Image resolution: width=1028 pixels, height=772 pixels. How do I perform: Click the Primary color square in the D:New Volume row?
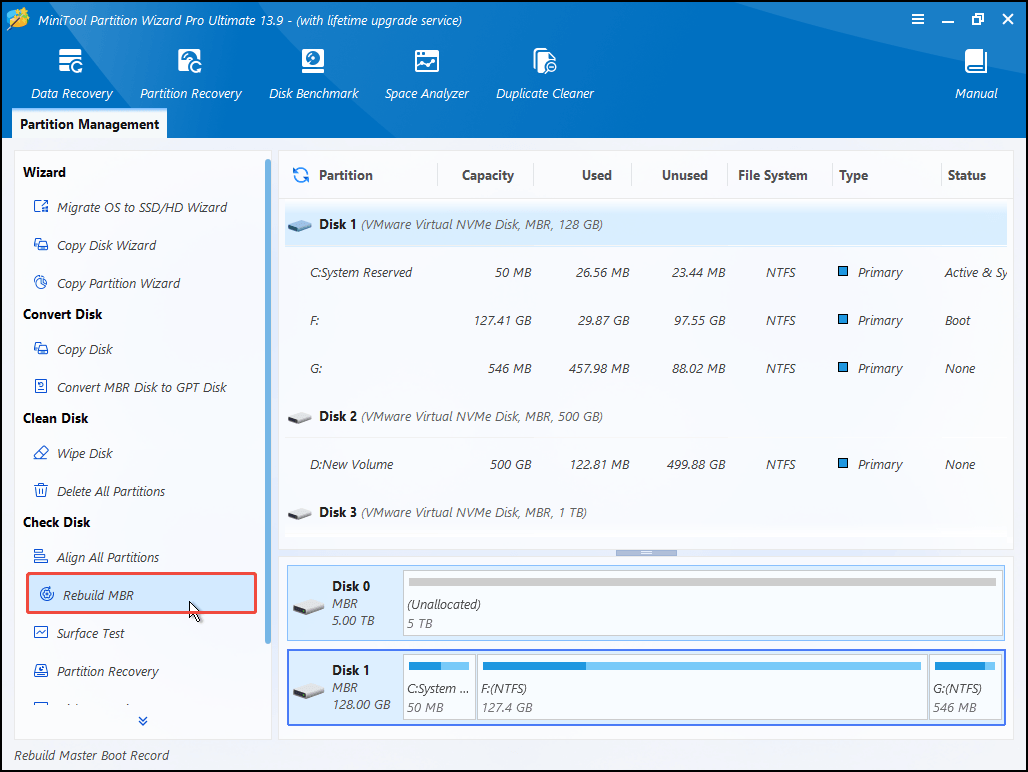[x=843, y=463]
